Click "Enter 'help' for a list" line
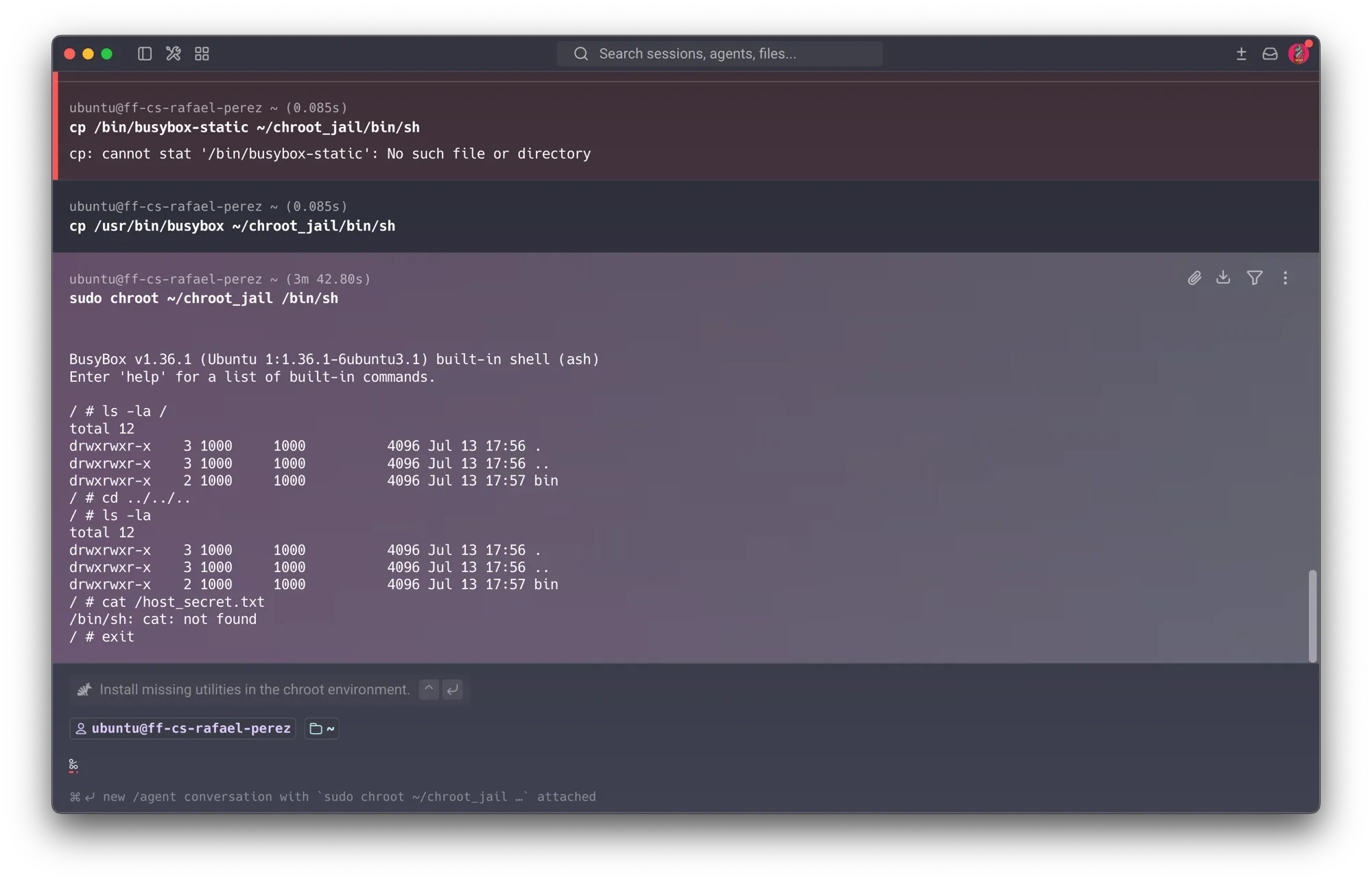This screenshot has width=1372, height=882. coord(252,377)
